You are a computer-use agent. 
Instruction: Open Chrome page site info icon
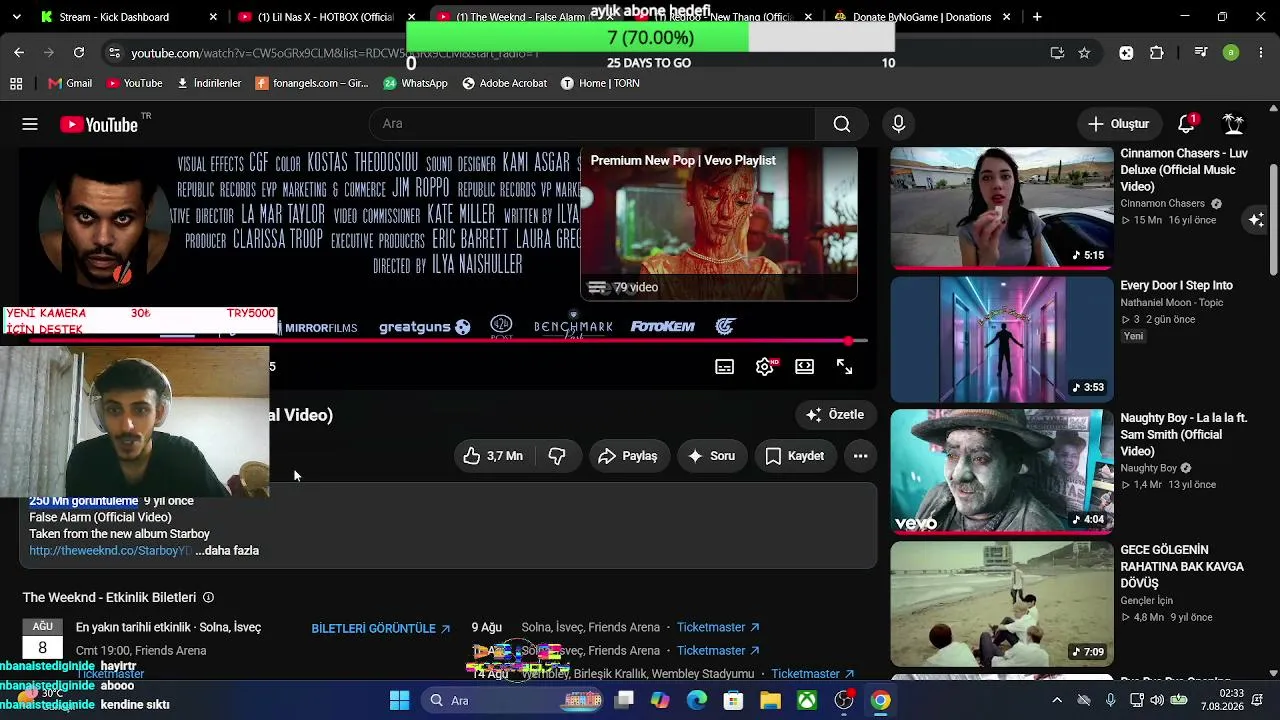(114, 53)
